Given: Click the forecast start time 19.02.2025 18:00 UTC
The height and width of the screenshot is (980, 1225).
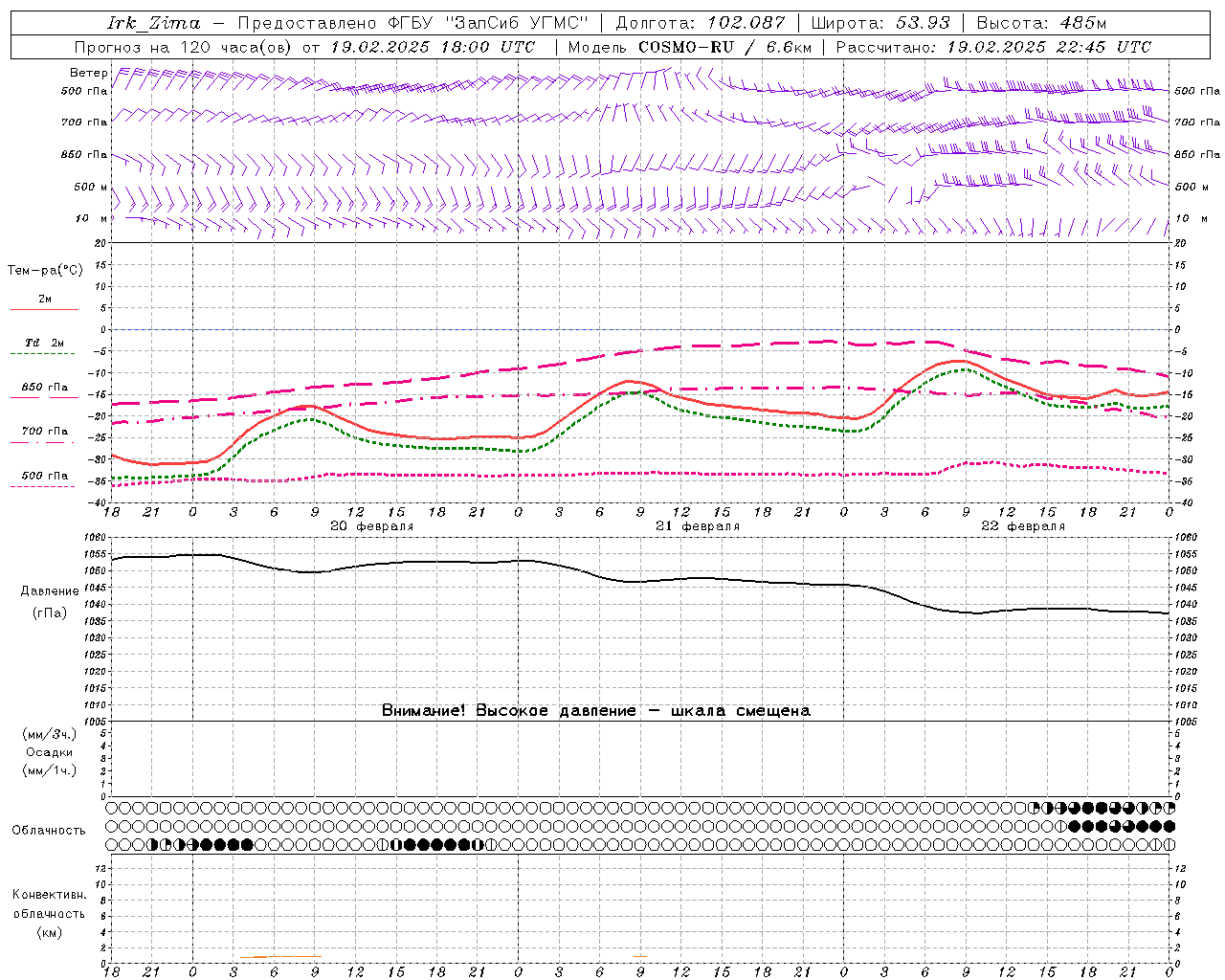Looking at the screenshot, I should [433, 47].
